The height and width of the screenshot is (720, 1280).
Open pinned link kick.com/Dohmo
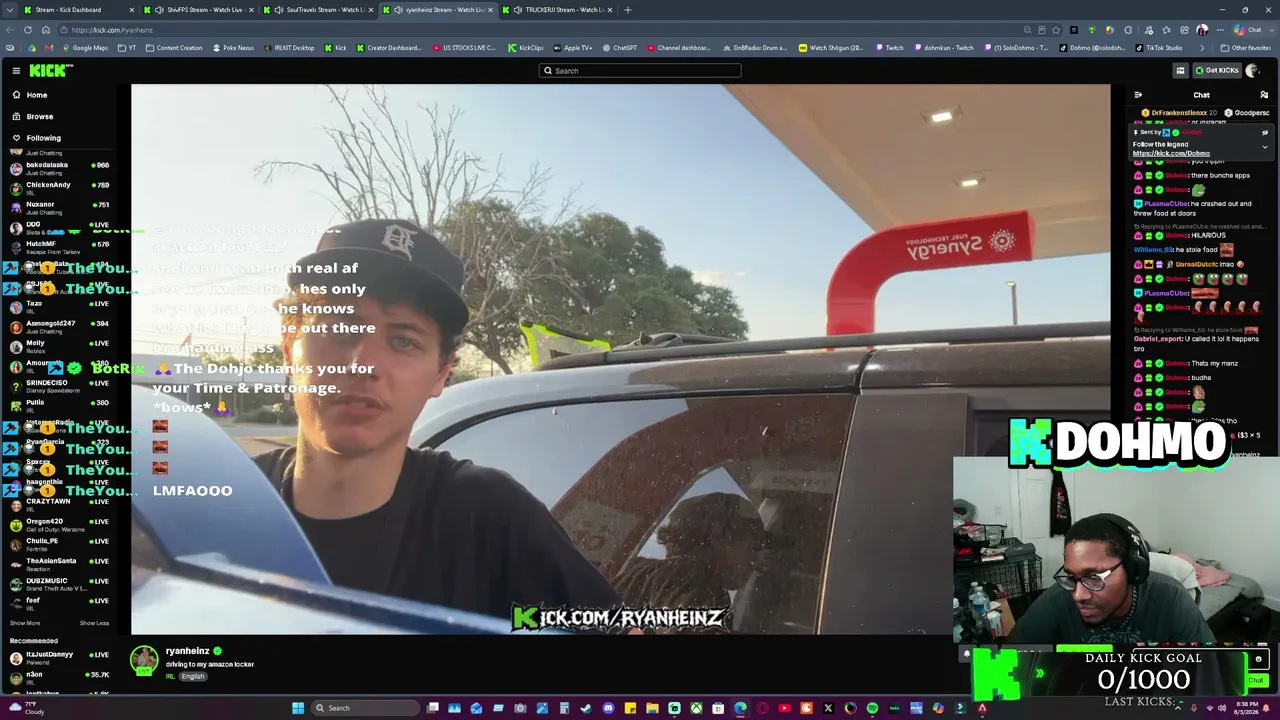(1171, 153)
